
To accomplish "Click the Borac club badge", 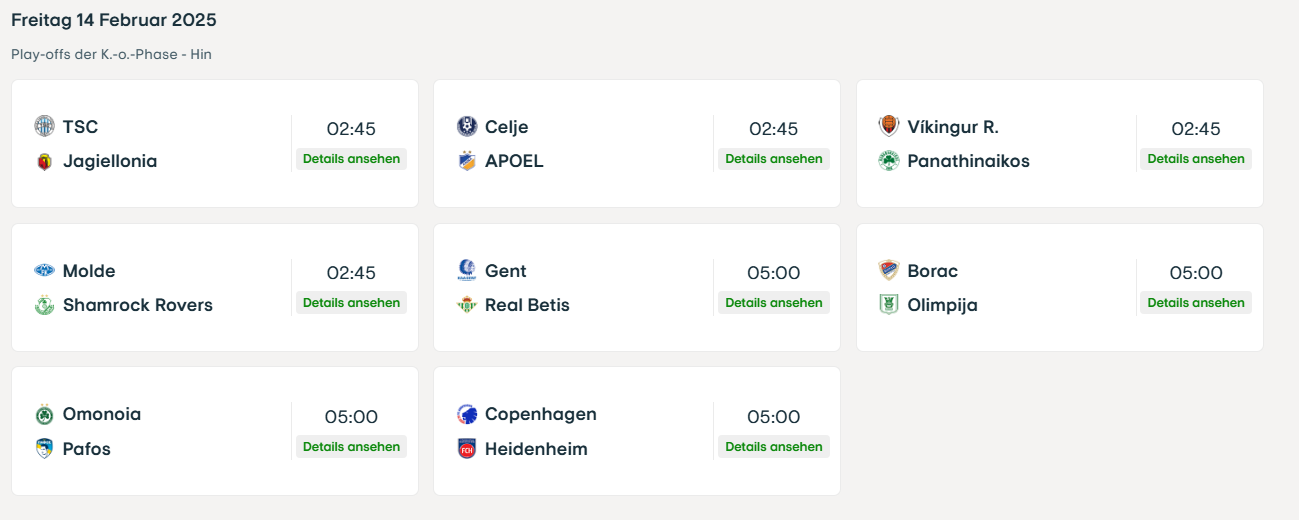I will 888,270.
